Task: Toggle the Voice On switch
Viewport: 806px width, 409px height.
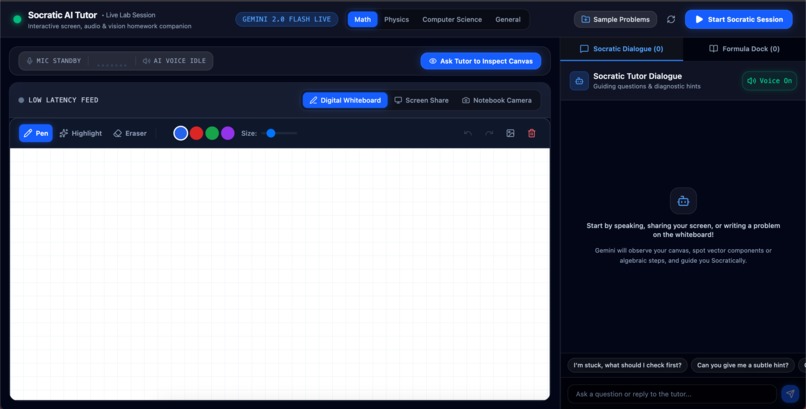Action: coord(769,81)
